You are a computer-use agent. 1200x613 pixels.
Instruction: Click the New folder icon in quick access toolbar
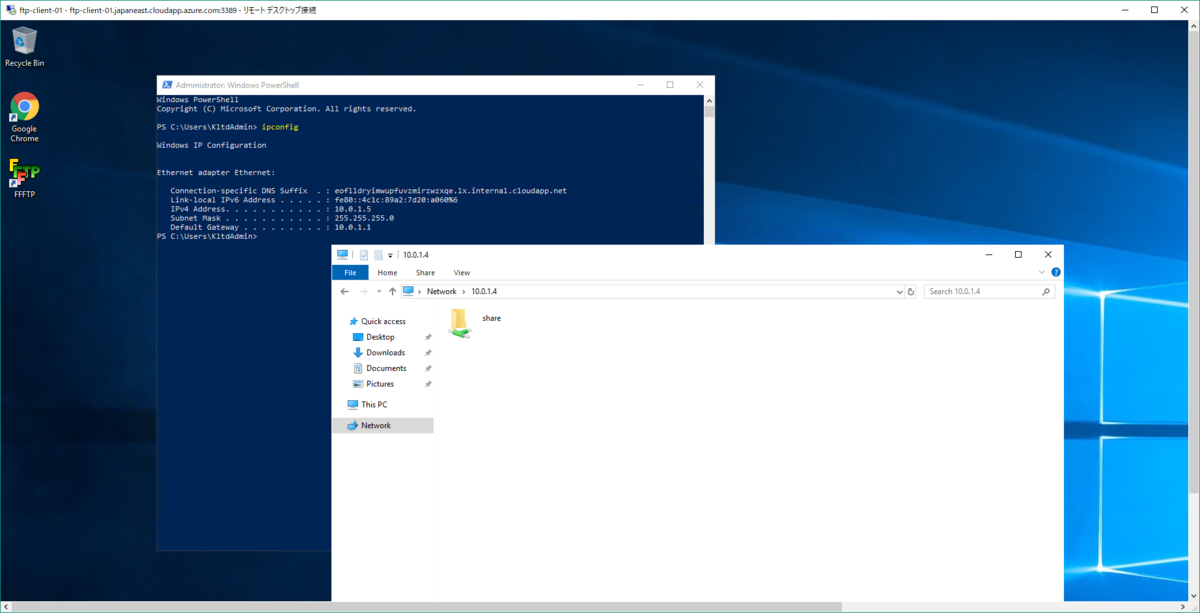378,255
